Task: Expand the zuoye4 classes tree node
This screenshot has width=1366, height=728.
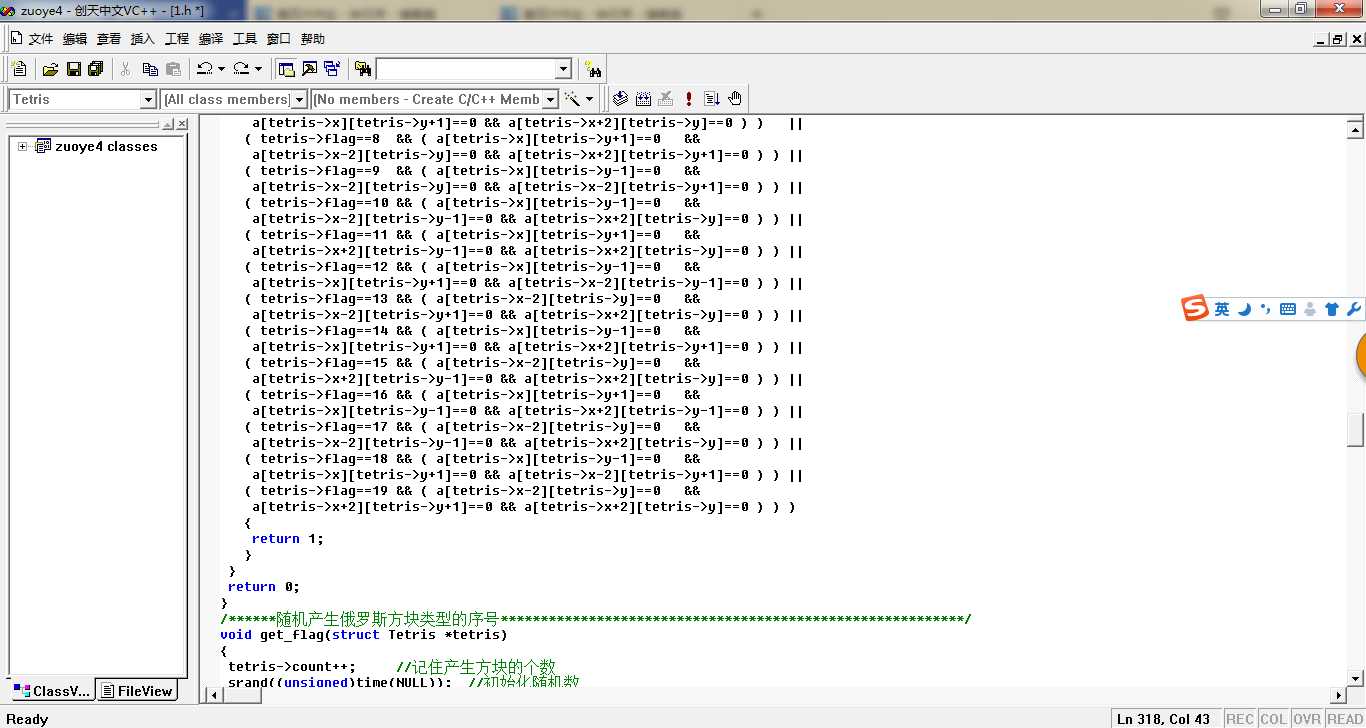Action: (22, 146)
